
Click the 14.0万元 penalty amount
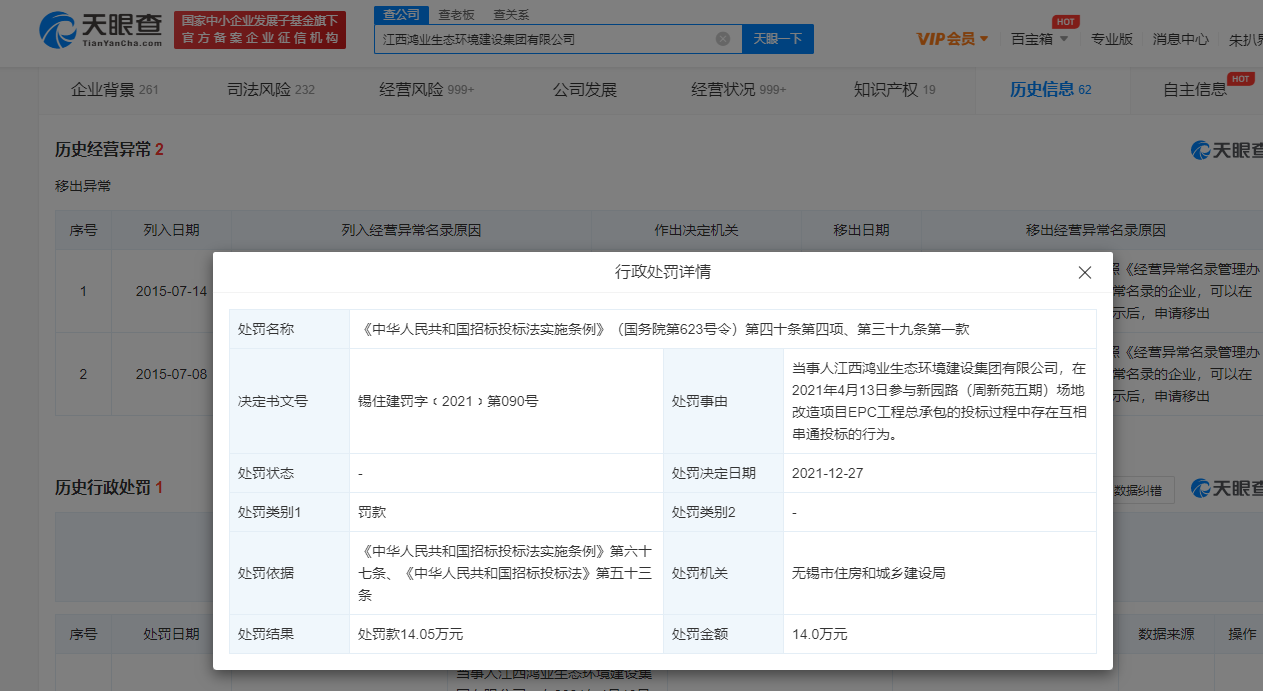[819, 634]
